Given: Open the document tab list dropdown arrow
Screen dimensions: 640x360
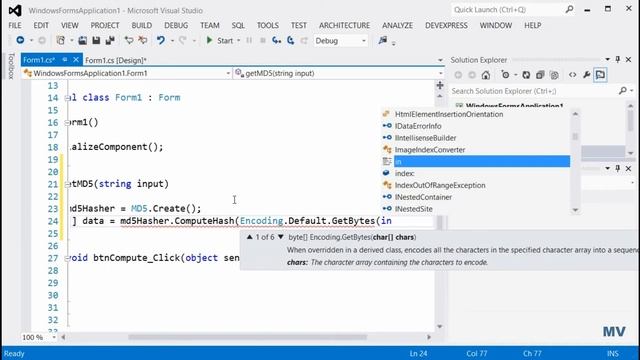Looking at the screenshot, I should pyautogui.click(x=440, y=60).
